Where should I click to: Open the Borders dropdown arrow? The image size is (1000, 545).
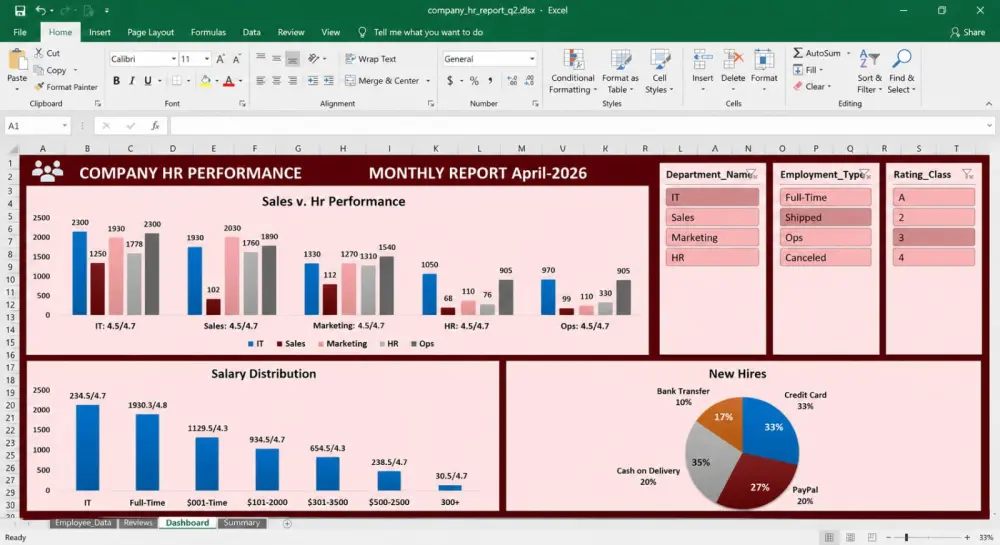[x=189, y=81]
